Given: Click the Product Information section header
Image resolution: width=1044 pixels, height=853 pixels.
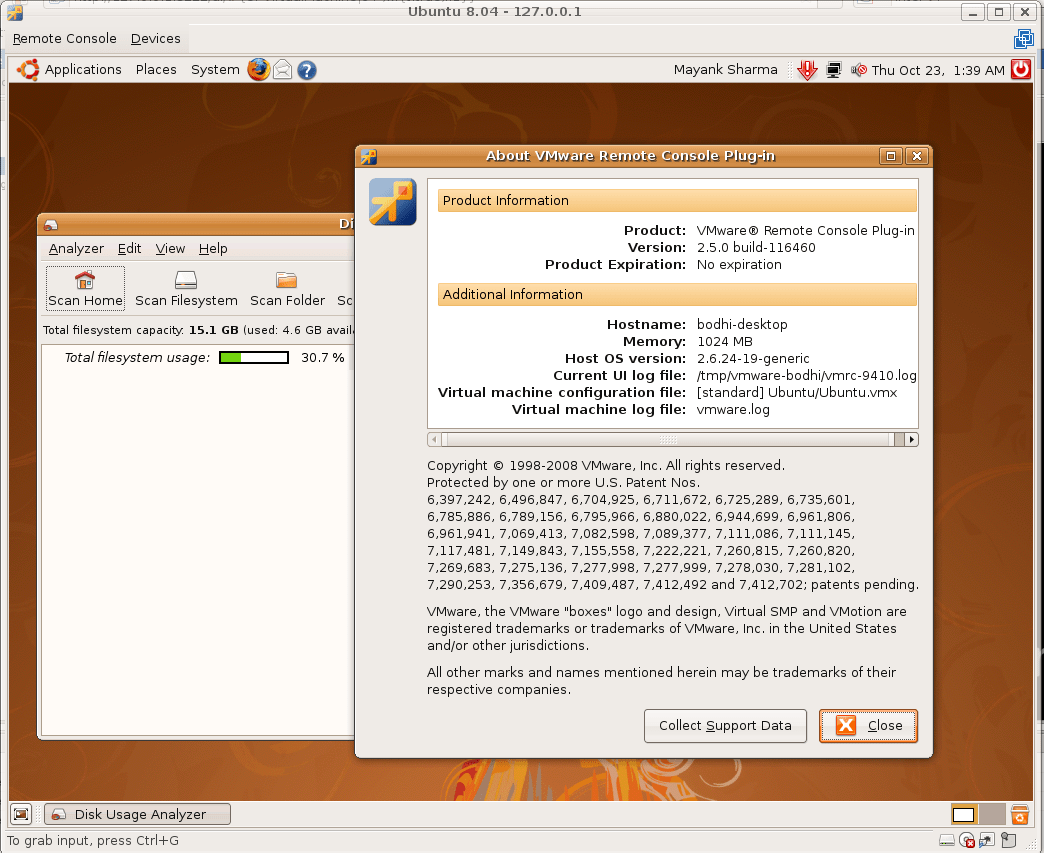Looking at the screenshot, I should (677, 200).
